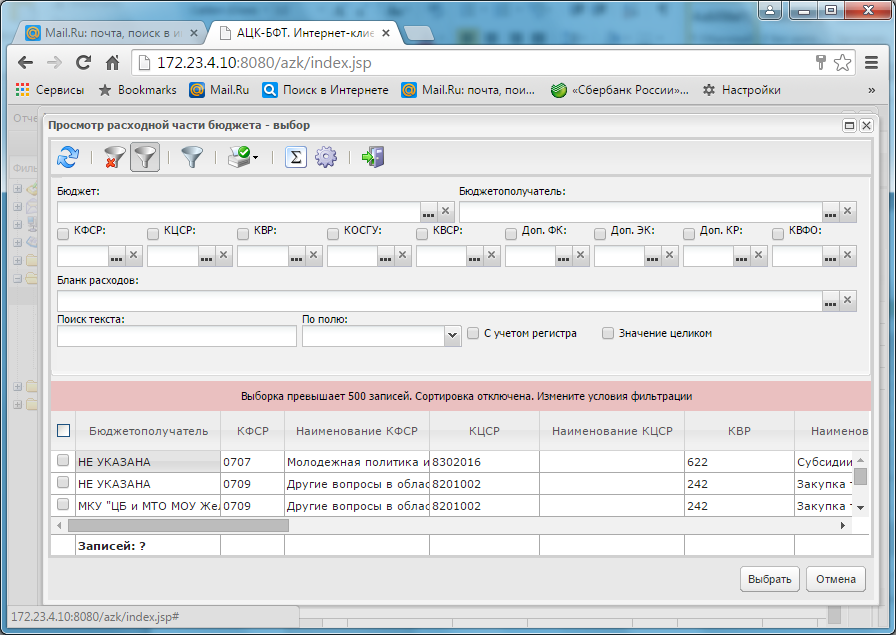Clear the Бланк расходов field with X button
The height and width of the screenshot is (635, 896).
[x=848, y=301]
